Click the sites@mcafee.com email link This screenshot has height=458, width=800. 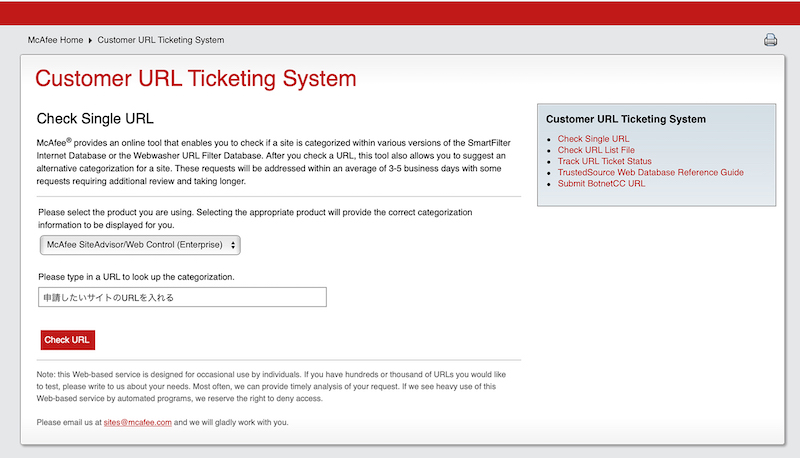click(137, 422)
